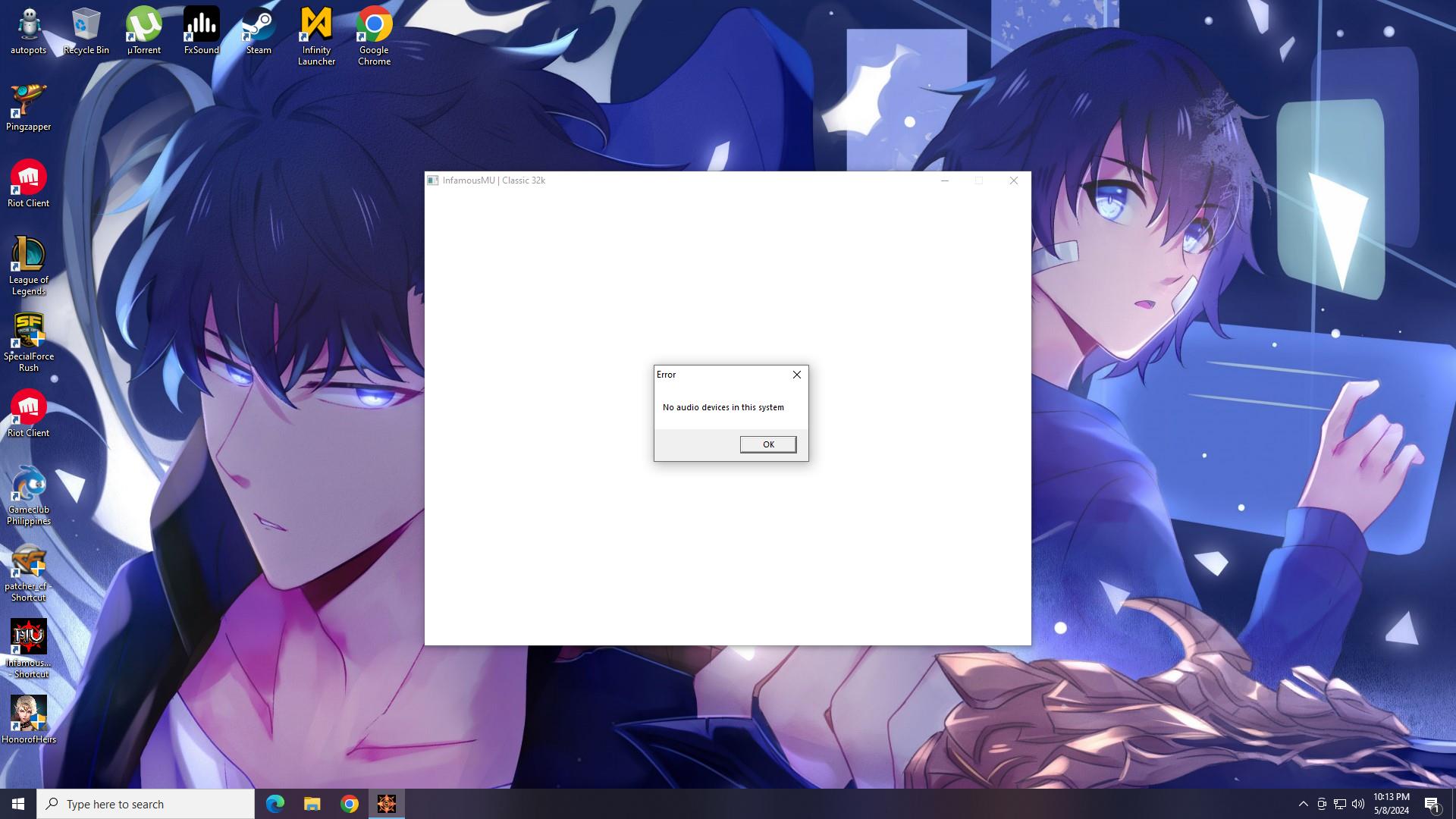Select the Riot Client icon below SpecialForce Rush
Image resolution: width=1456 pixels, height=819 pixels.
coord(29,414)
